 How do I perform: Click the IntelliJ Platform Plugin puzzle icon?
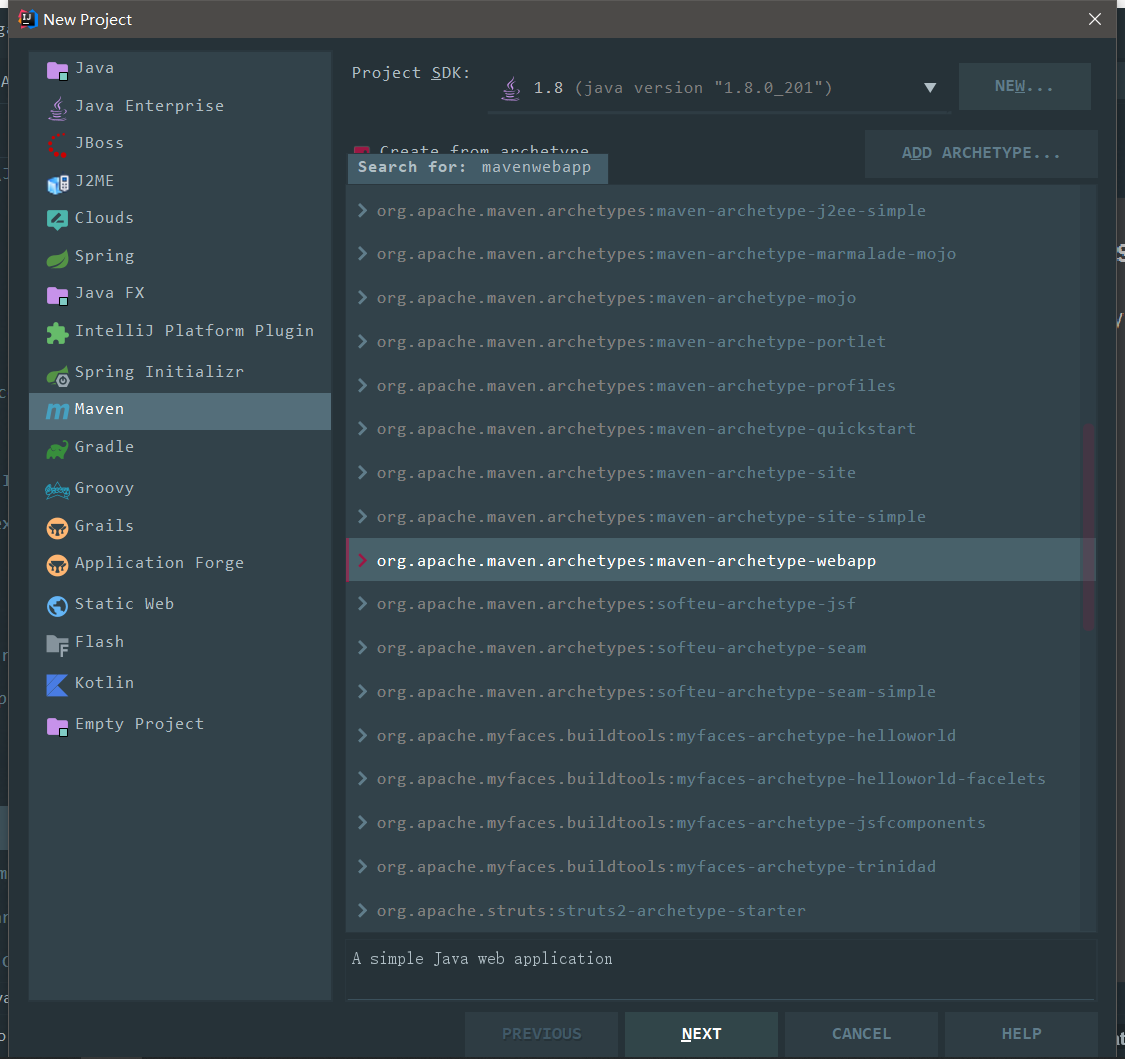tap(57, 332)
